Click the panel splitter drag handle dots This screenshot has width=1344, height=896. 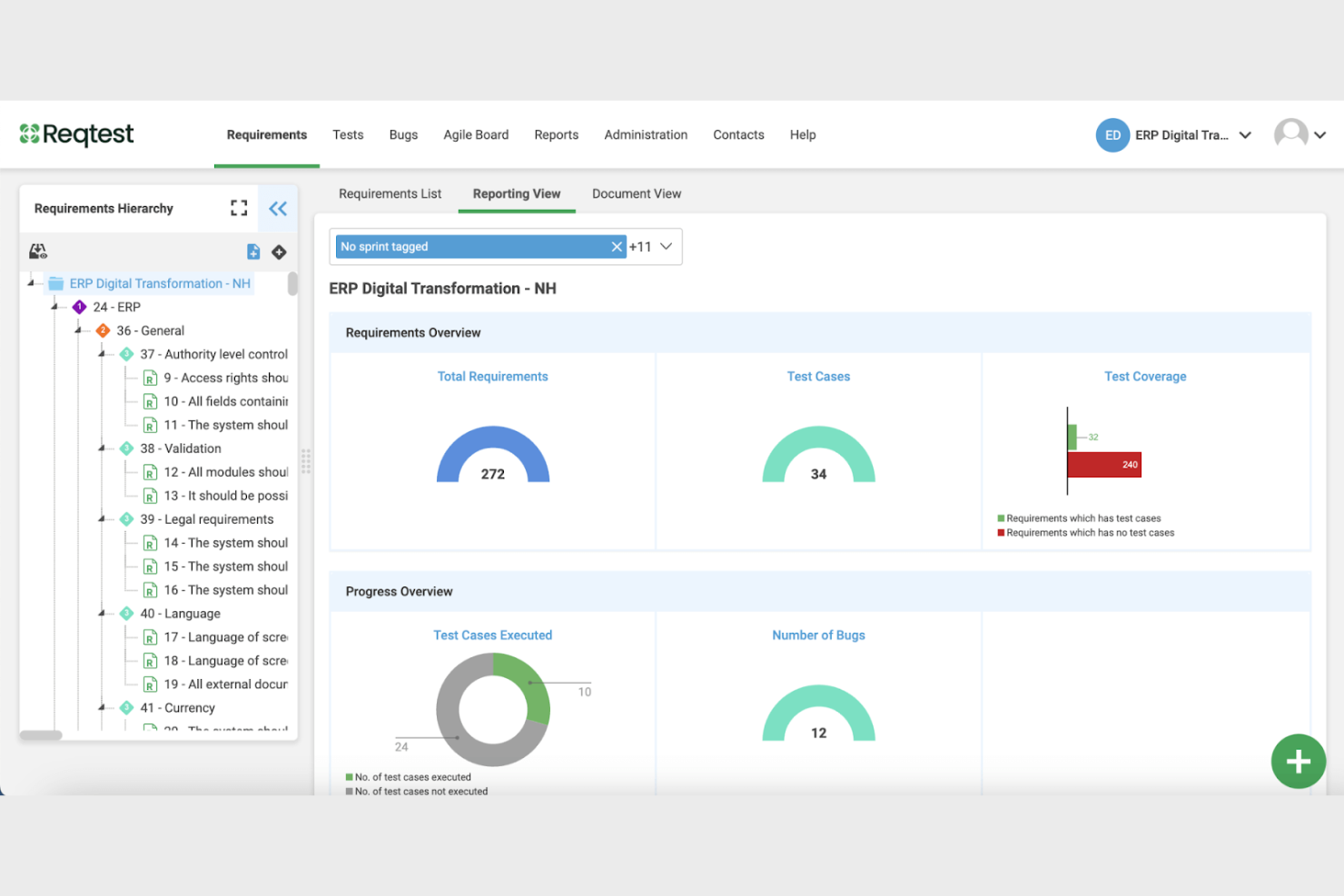pos(306,461)
